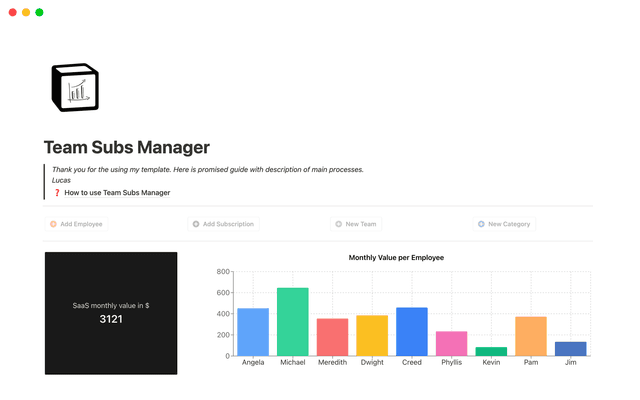The image size is (640, 400).
Task: Click the icon on Add Employee button
Action: coord(53,224)
